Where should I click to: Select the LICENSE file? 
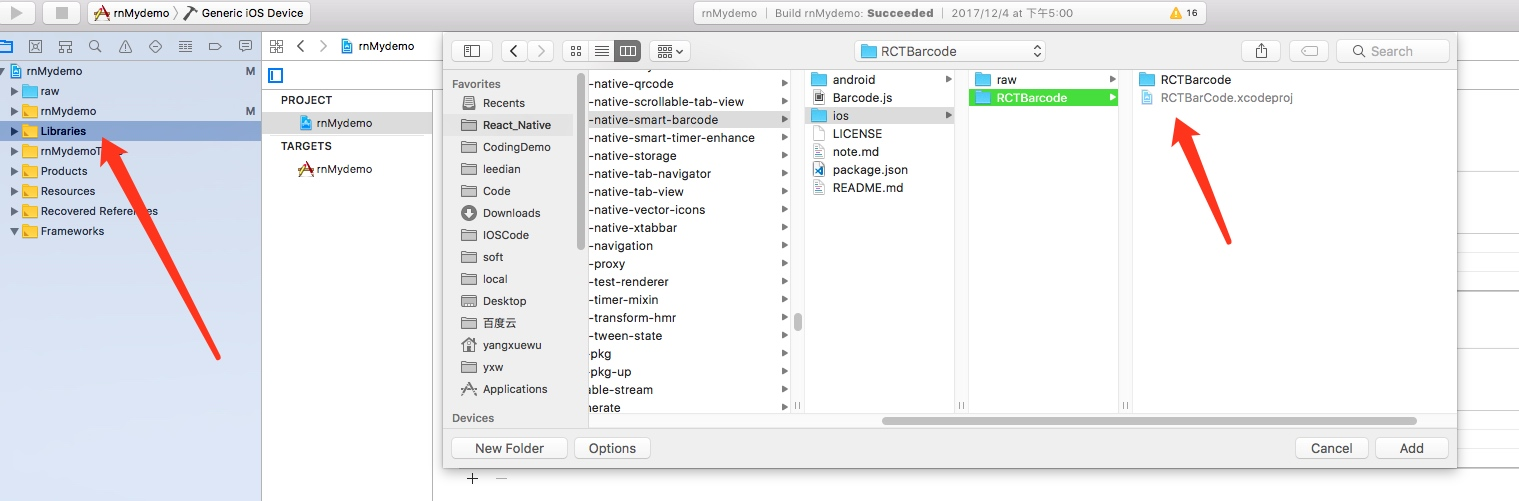(x=878, y=134)
